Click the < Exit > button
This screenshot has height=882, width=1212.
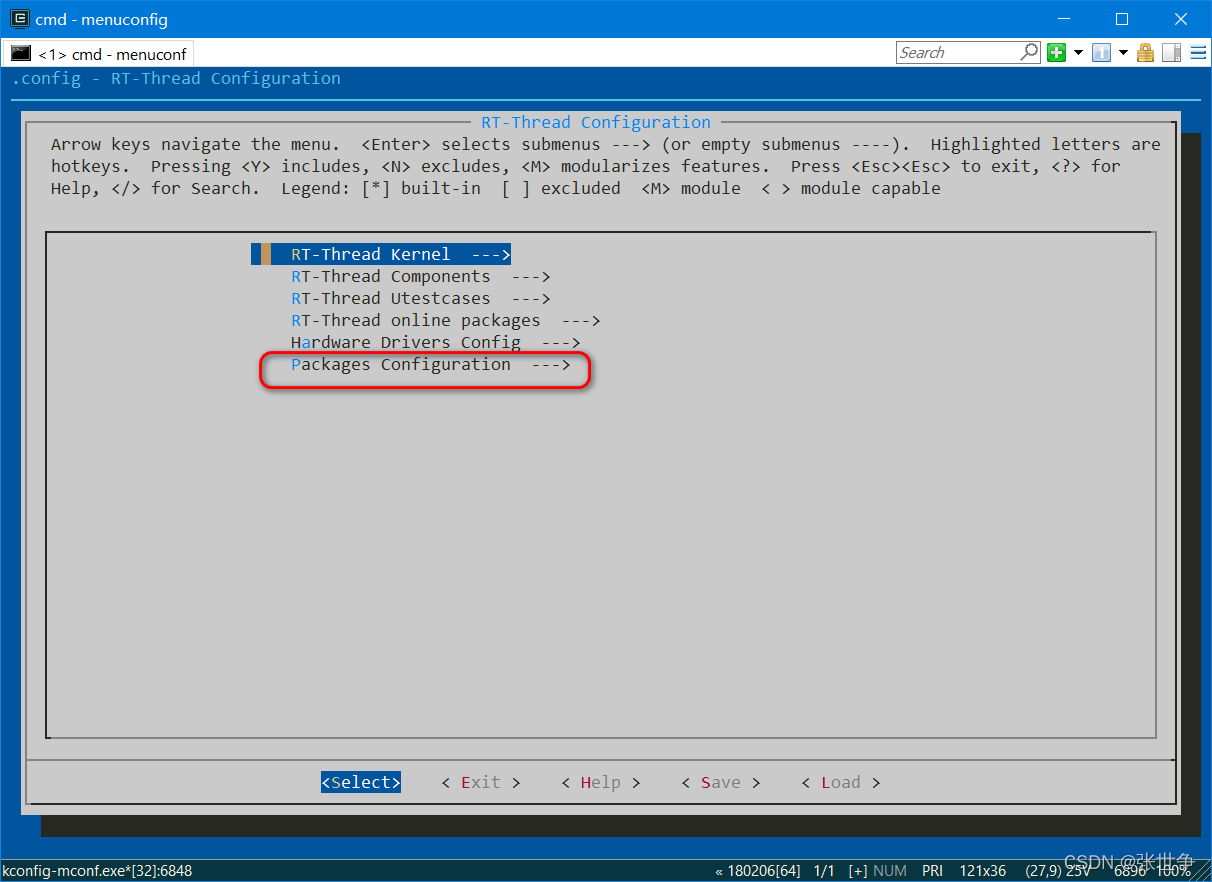(481, 782)
